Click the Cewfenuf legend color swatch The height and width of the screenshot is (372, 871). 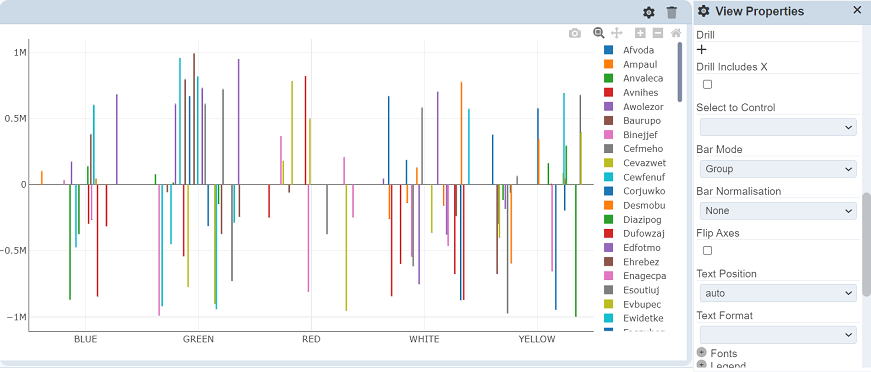(608, 177)
